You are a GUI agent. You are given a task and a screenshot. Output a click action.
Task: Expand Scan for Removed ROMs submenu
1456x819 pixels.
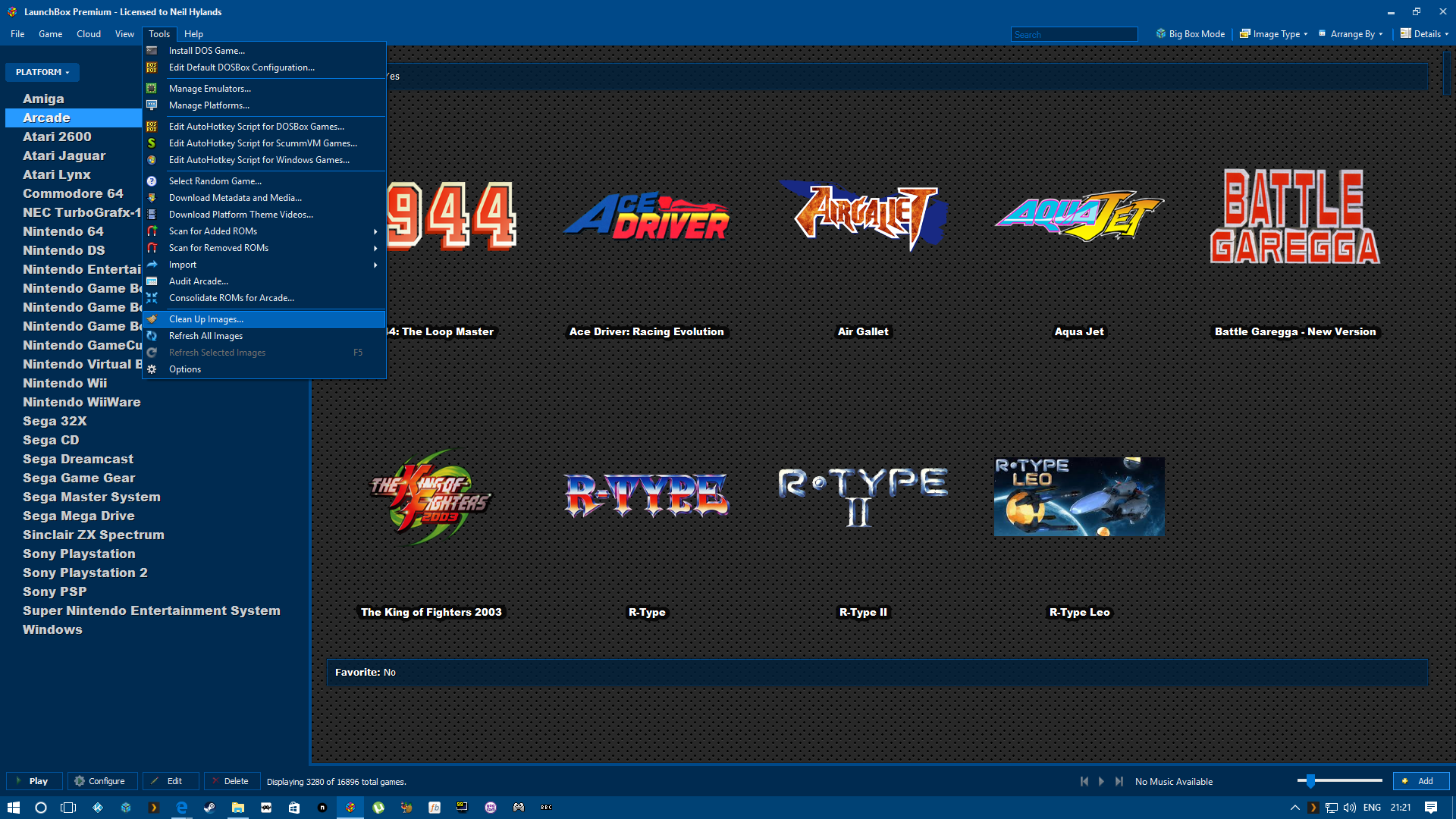[375, 248]
